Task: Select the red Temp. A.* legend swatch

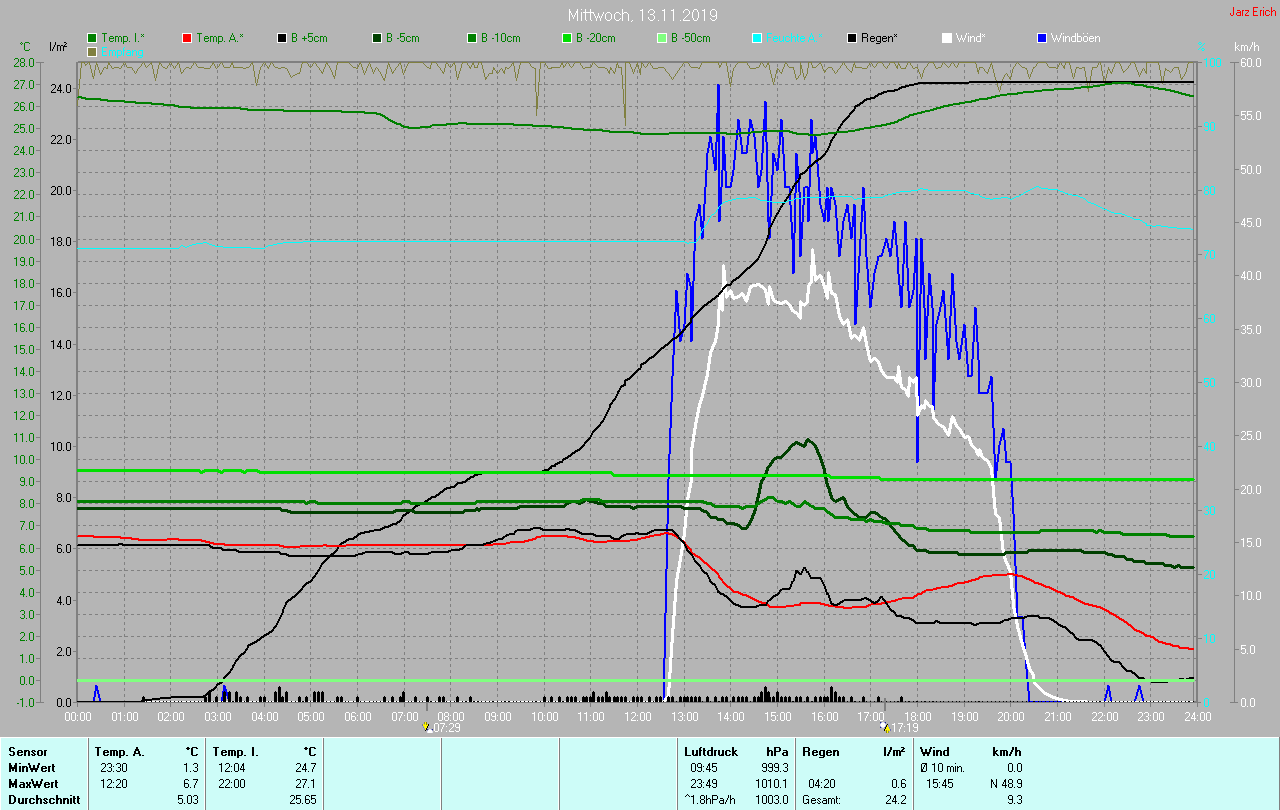Action: coord(187,38)
